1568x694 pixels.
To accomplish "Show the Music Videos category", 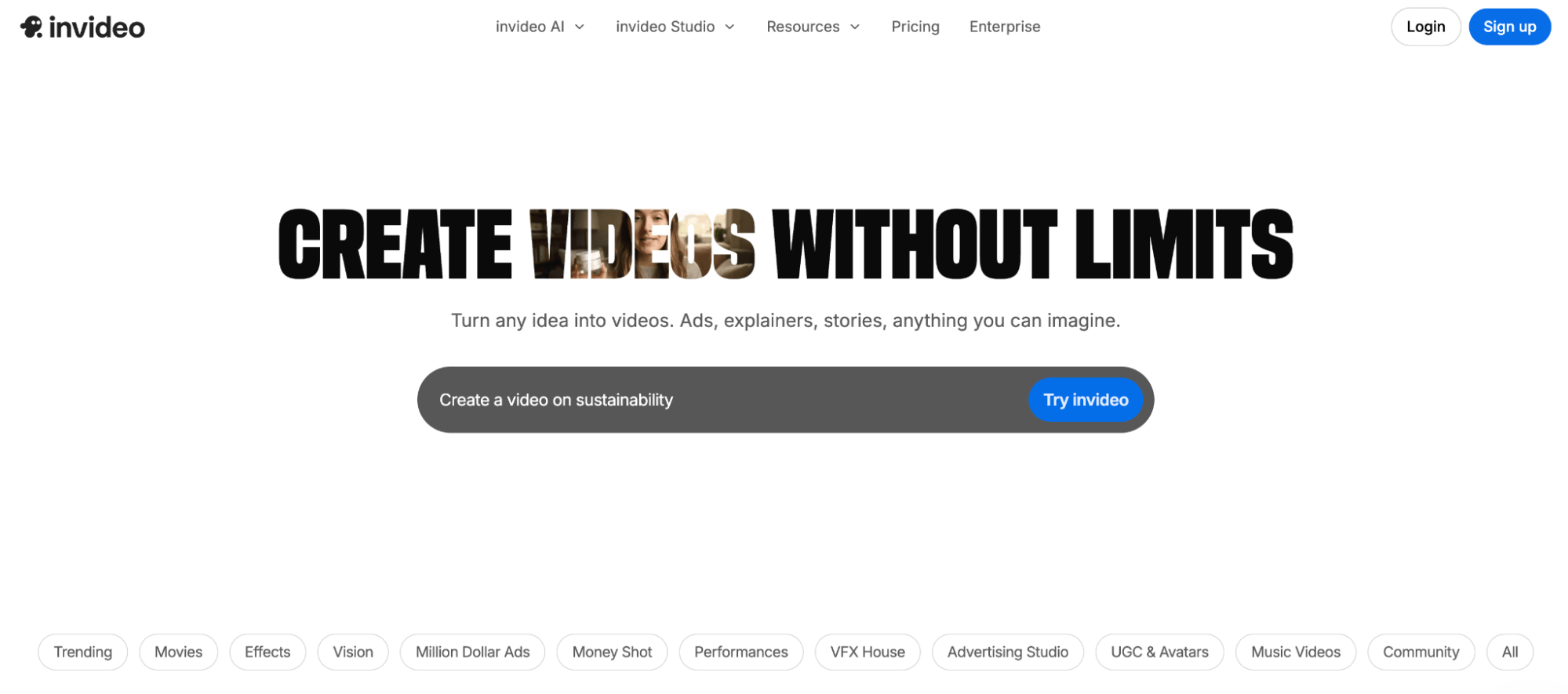I will point(1295,652).
